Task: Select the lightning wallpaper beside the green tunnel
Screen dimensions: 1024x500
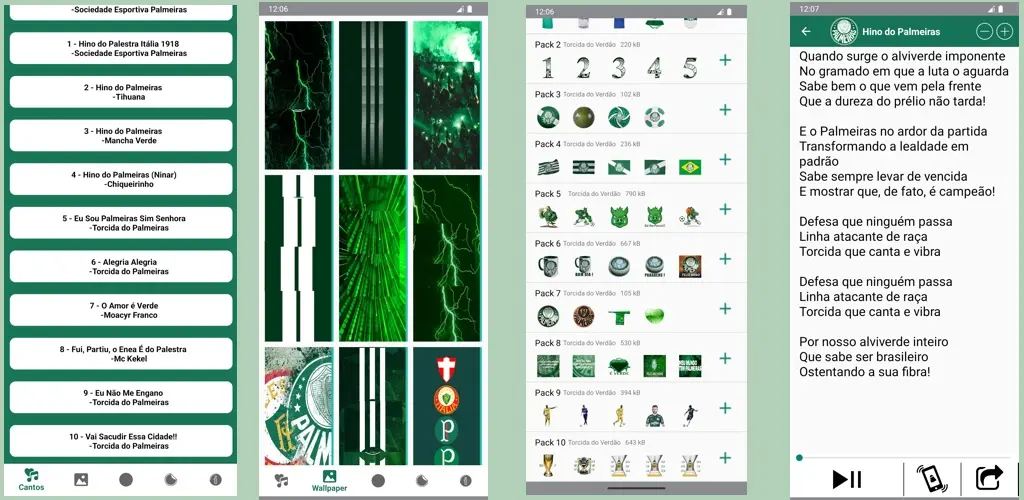Action: pos(447,258)
